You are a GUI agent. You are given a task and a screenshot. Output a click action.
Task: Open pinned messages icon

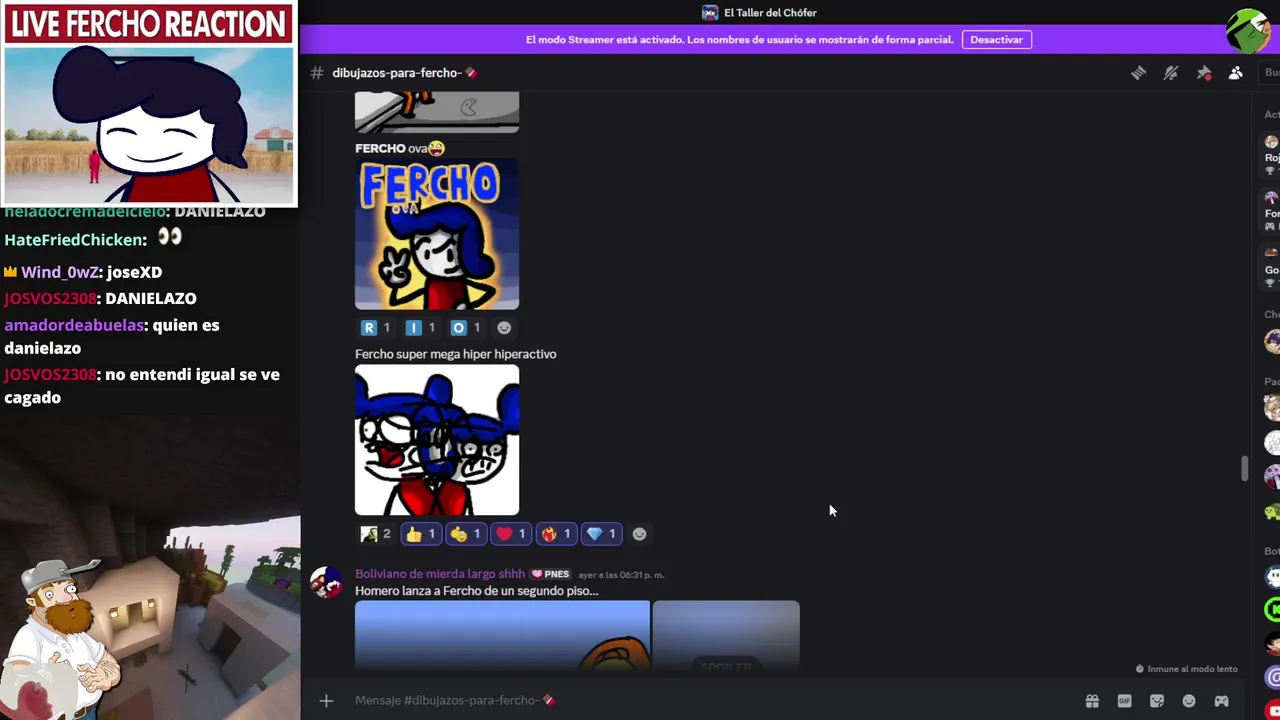tap(1204, 73)
